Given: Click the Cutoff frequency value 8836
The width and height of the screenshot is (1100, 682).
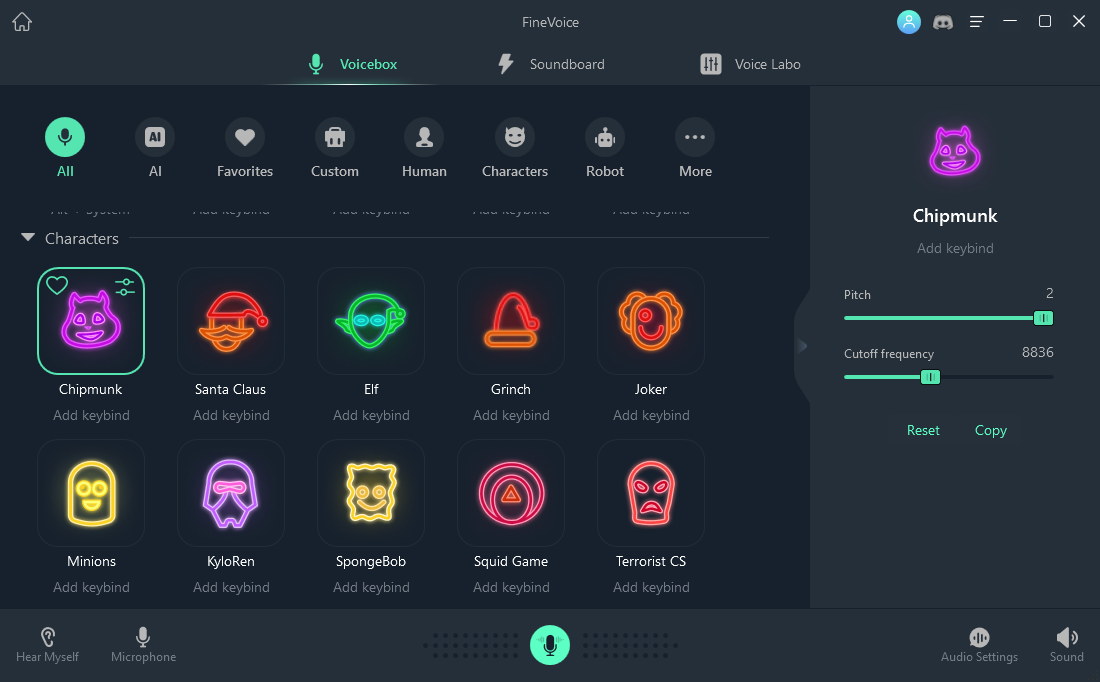Looking at the screenshot, I should pos(1038,352).
